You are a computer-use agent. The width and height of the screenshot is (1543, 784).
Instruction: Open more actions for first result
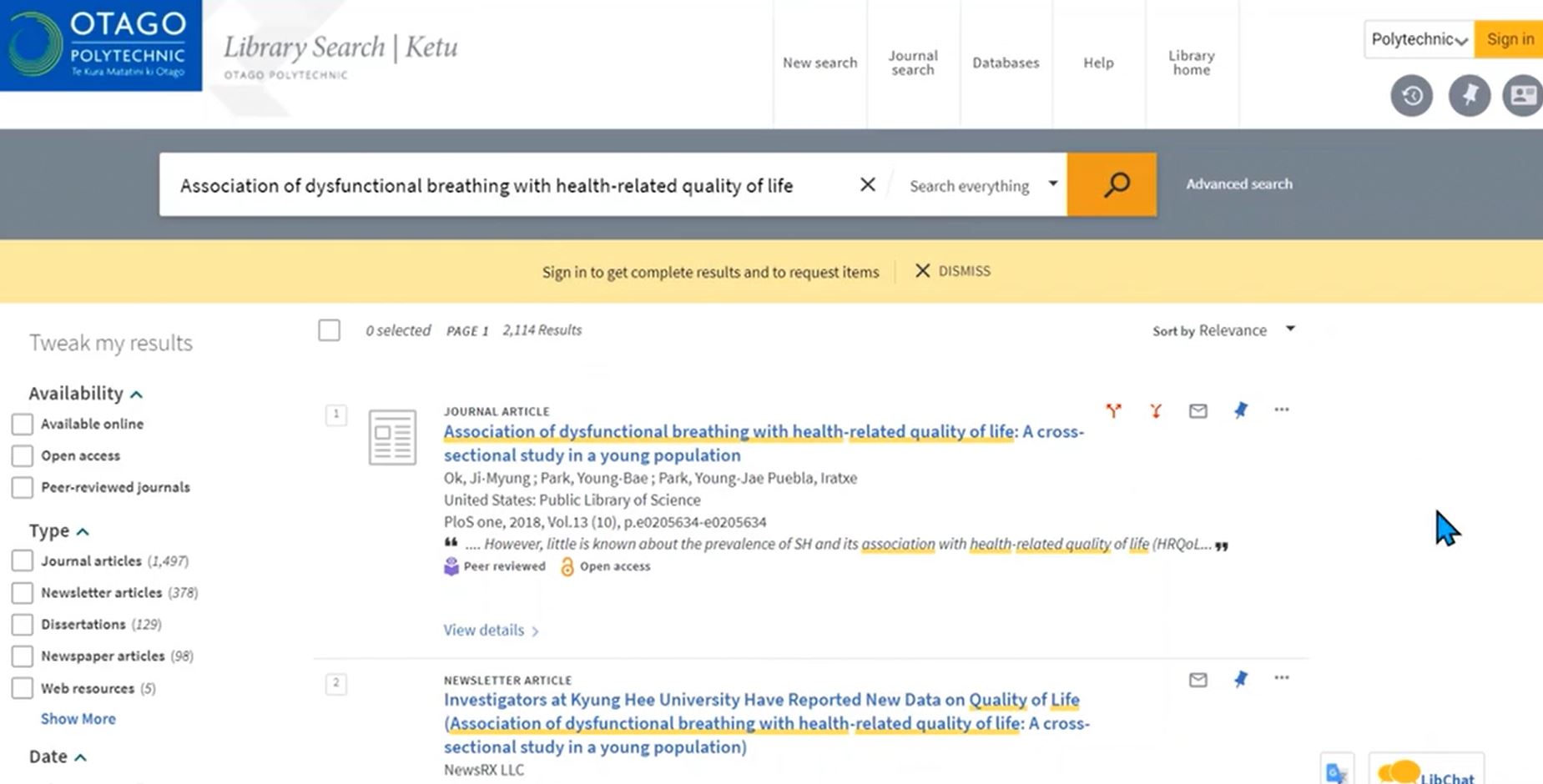pos(1282,410)
